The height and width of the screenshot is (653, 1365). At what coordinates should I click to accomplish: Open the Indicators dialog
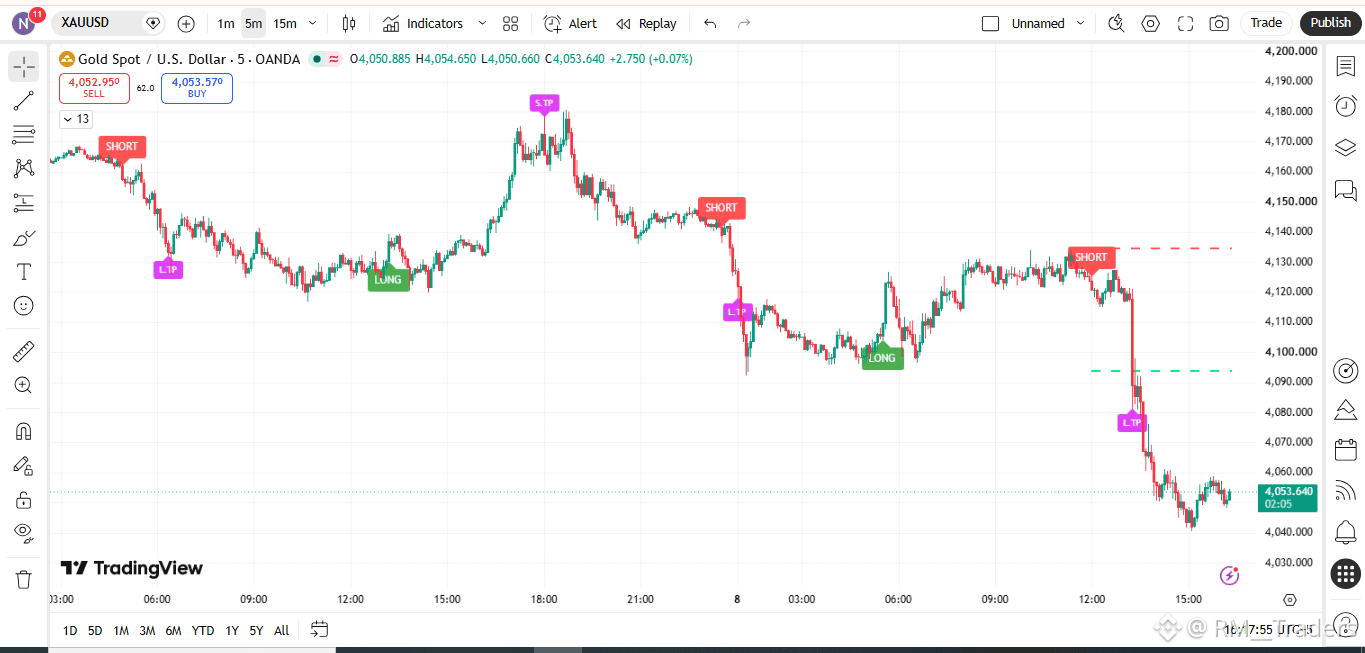tap(422, 23)
